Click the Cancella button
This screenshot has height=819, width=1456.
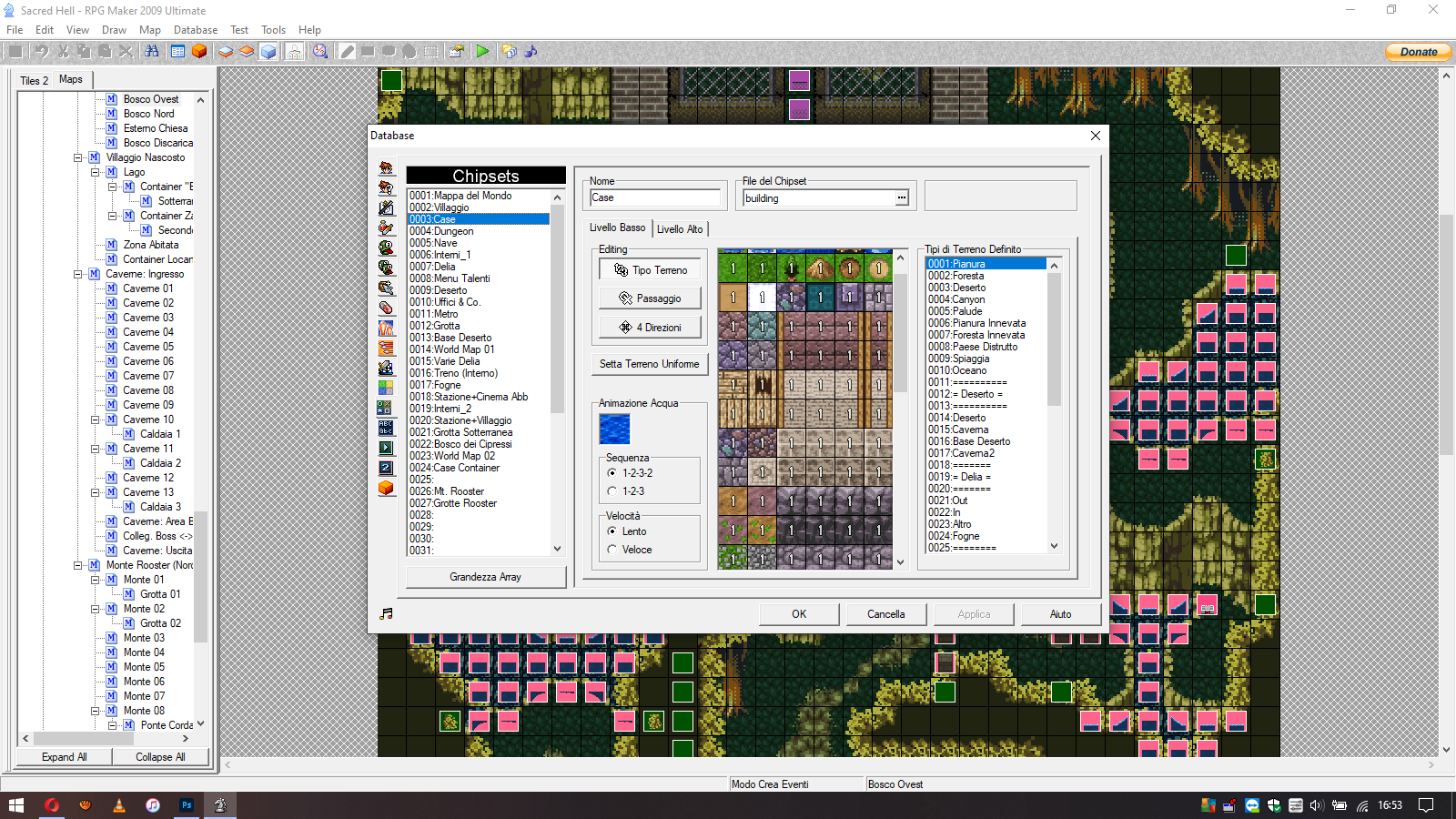pos(885,614)
